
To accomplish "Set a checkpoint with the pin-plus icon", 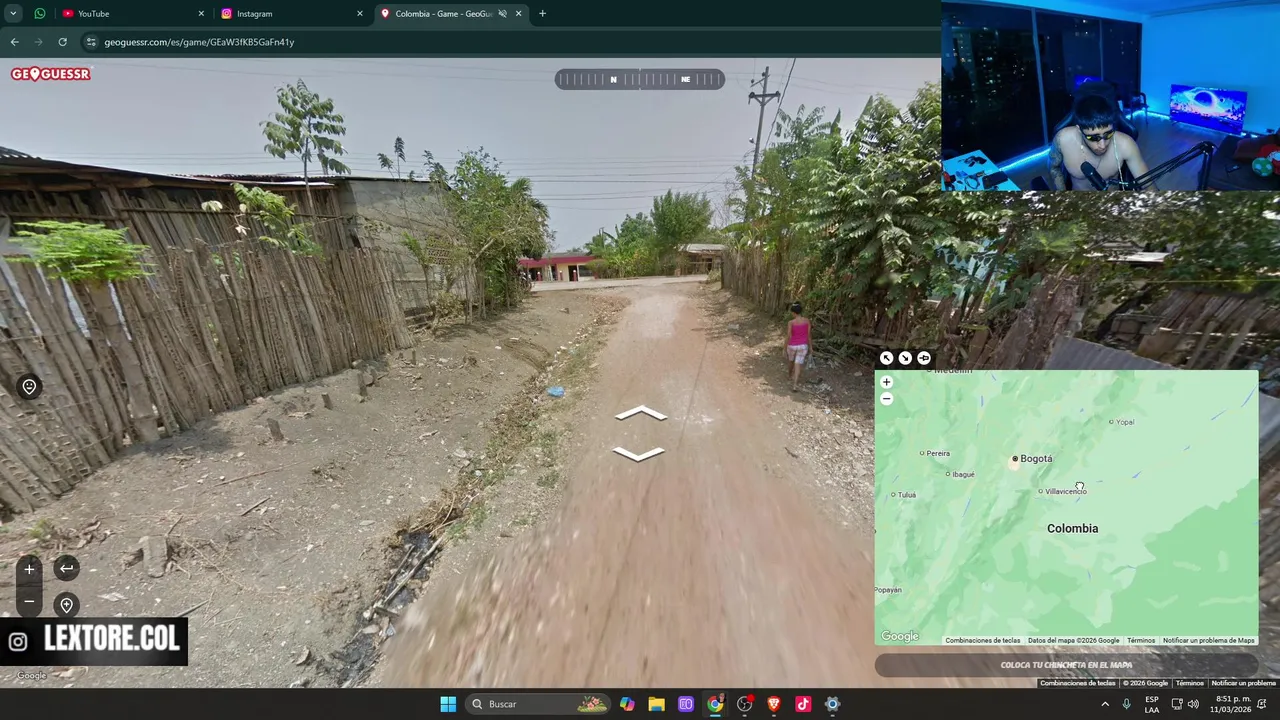I will (66, 605).
